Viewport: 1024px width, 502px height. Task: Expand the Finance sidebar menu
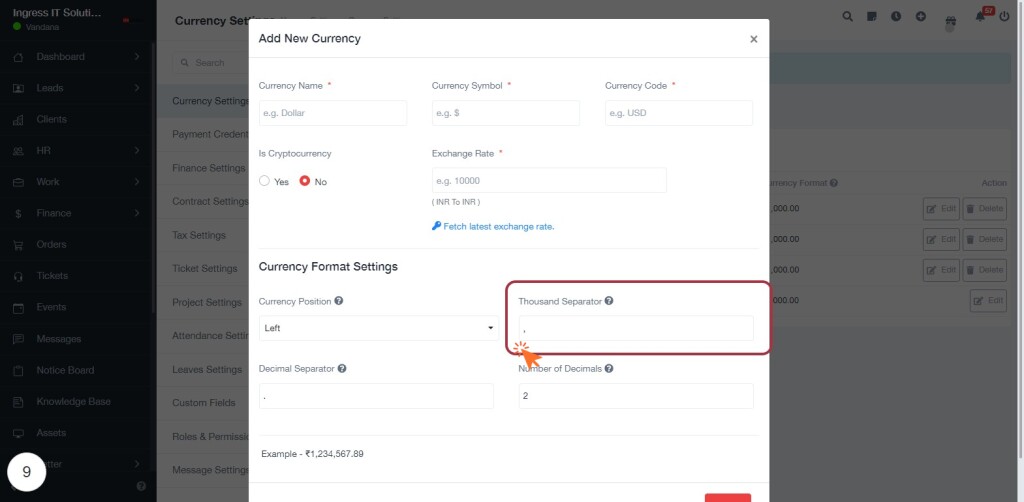click(x=78, y=213)
